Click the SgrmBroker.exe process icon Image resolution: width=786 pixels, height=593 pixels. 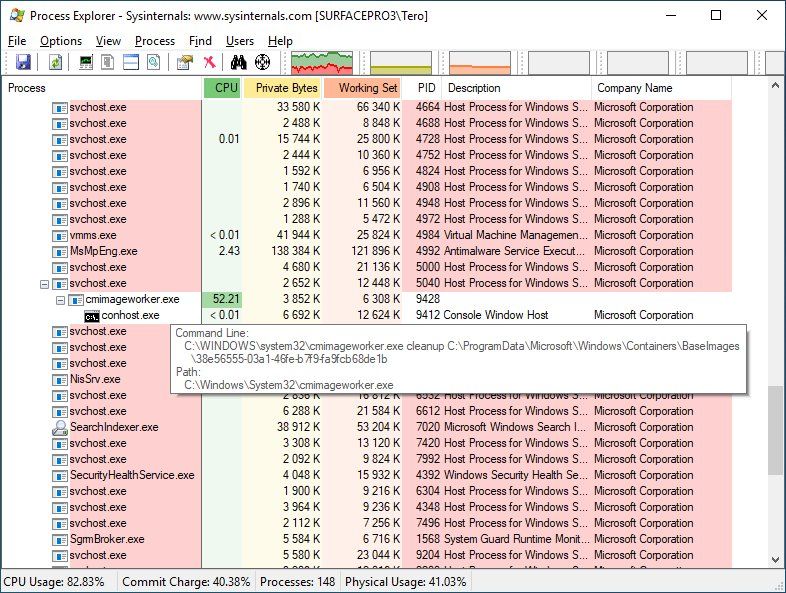[x=60, y=540]
